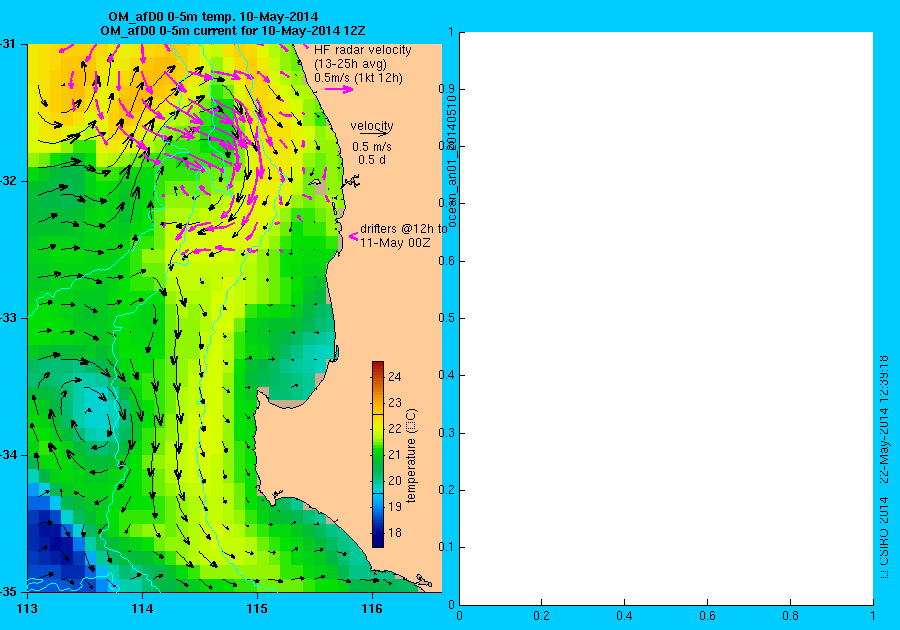This screenshot has width=900, height=630.
Task: Click the y-axis tick '0.3' on the empty plot
Action: (x=447, y=433)
